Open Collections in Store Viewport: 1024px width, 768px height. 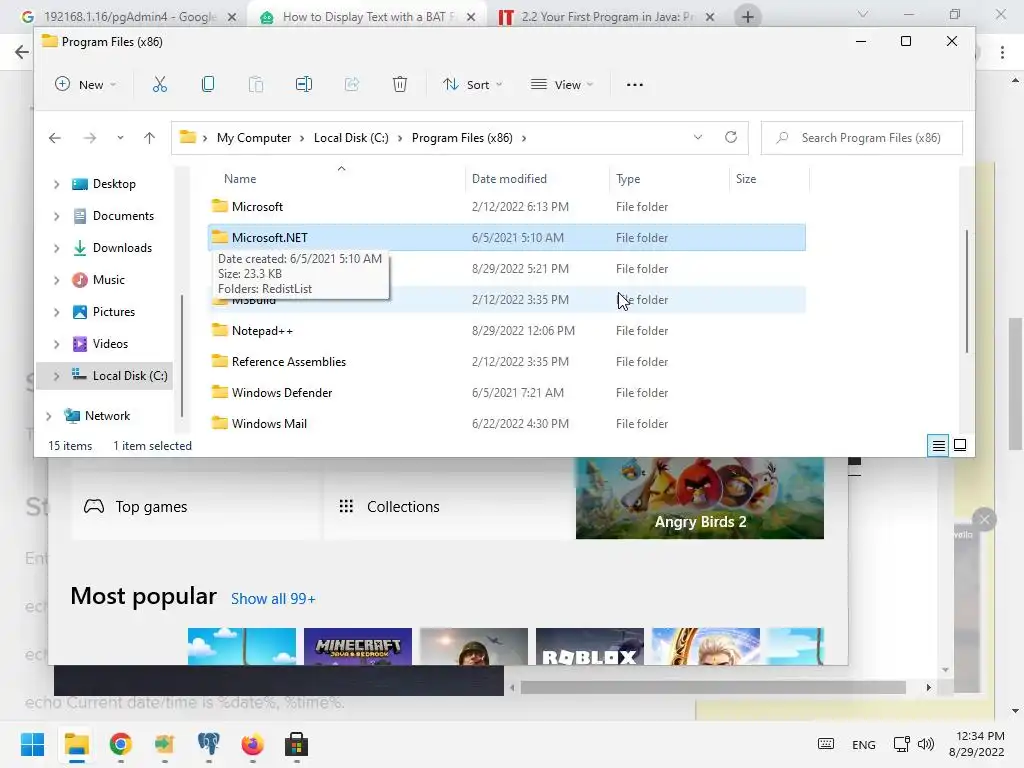(x=448, y=507)
